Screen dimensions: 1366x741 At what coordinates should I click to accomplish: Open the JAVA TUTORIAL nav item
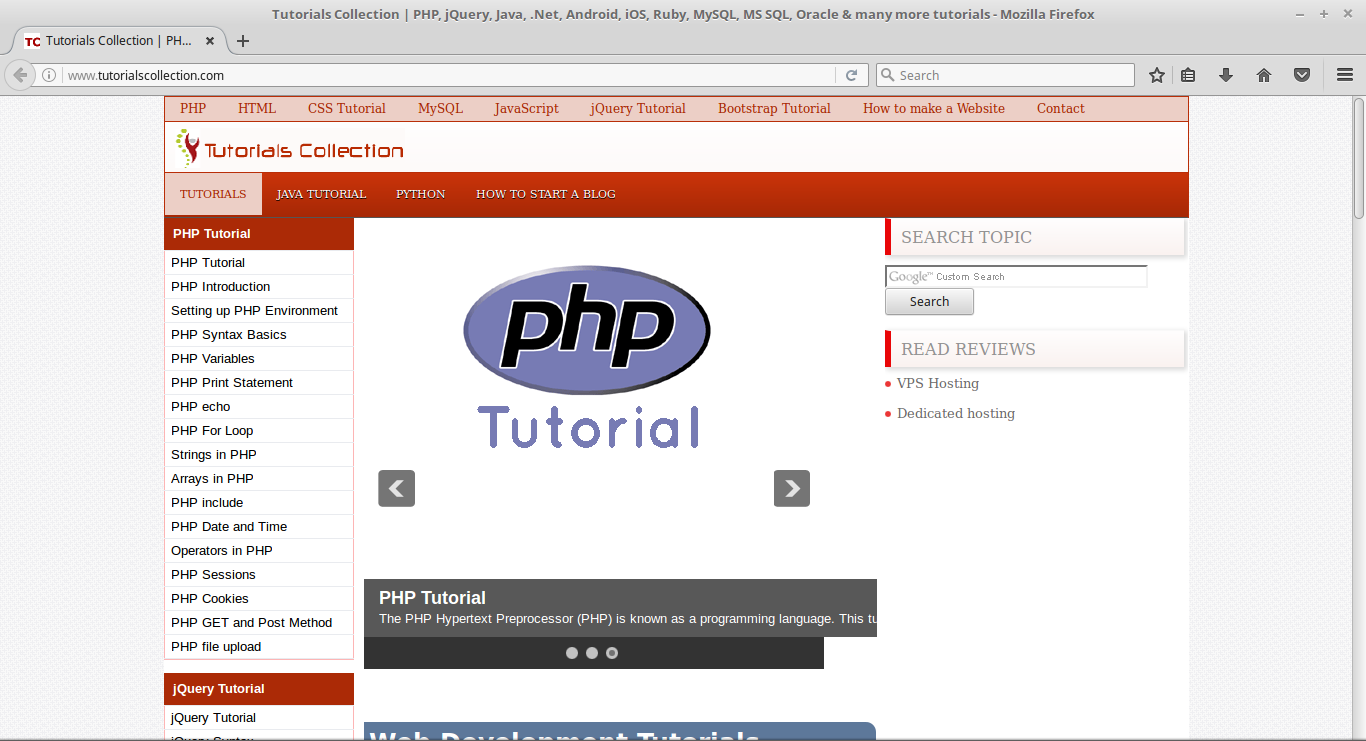321,194
